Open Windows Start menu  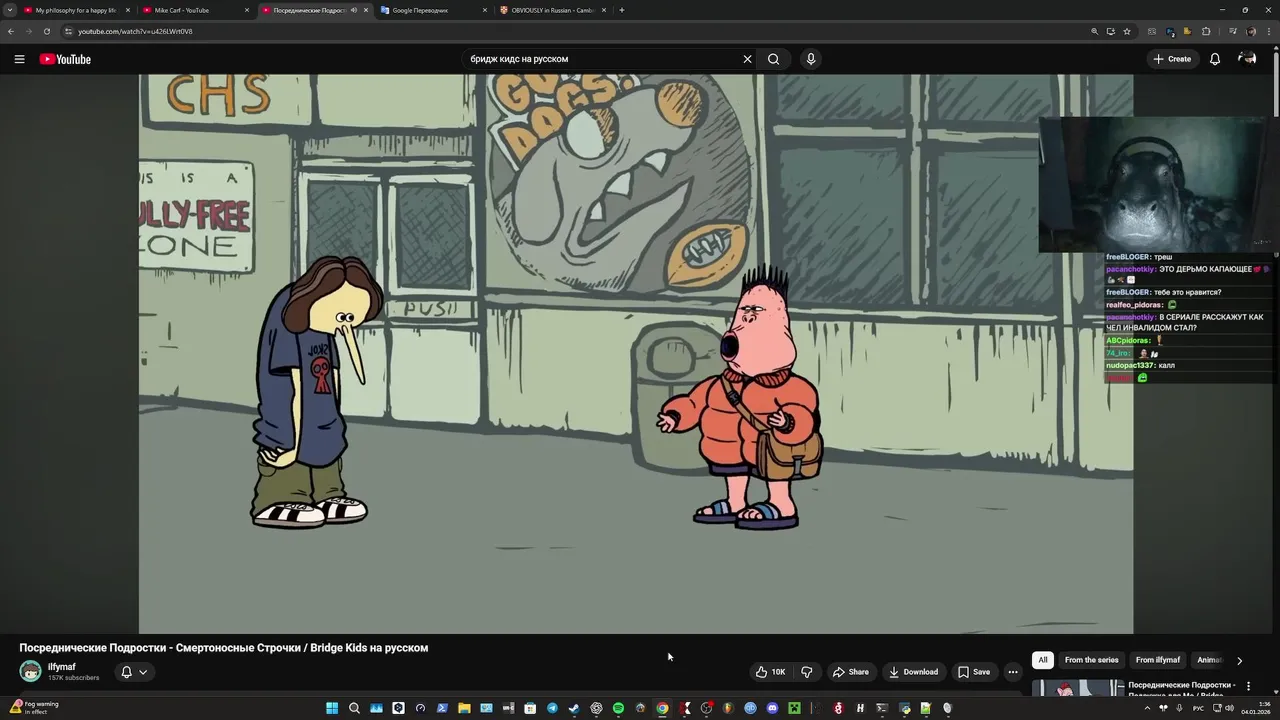coord(332,708)
